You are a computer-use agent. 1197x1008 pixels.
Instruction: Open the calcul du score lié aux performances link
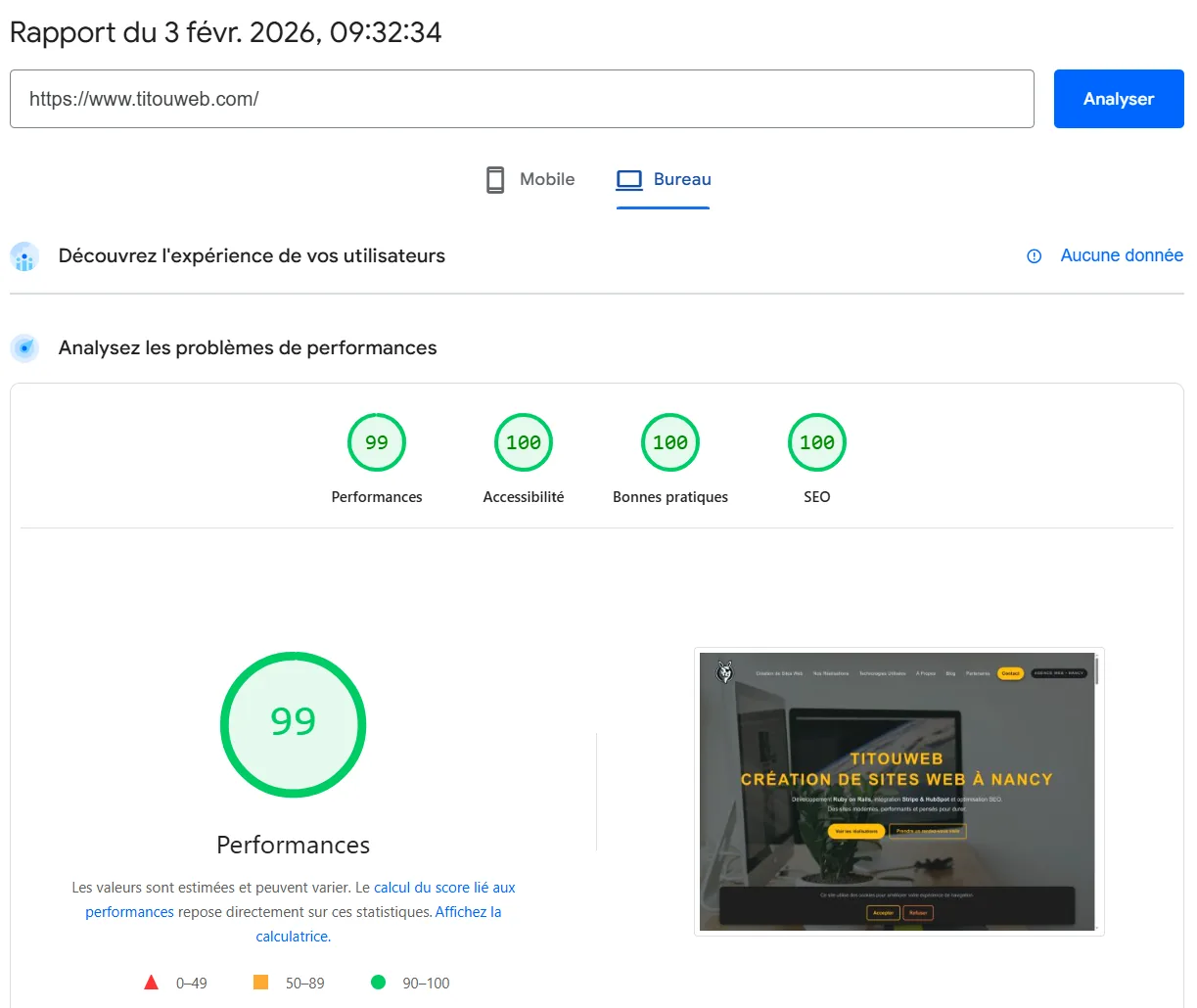(445, 887)
